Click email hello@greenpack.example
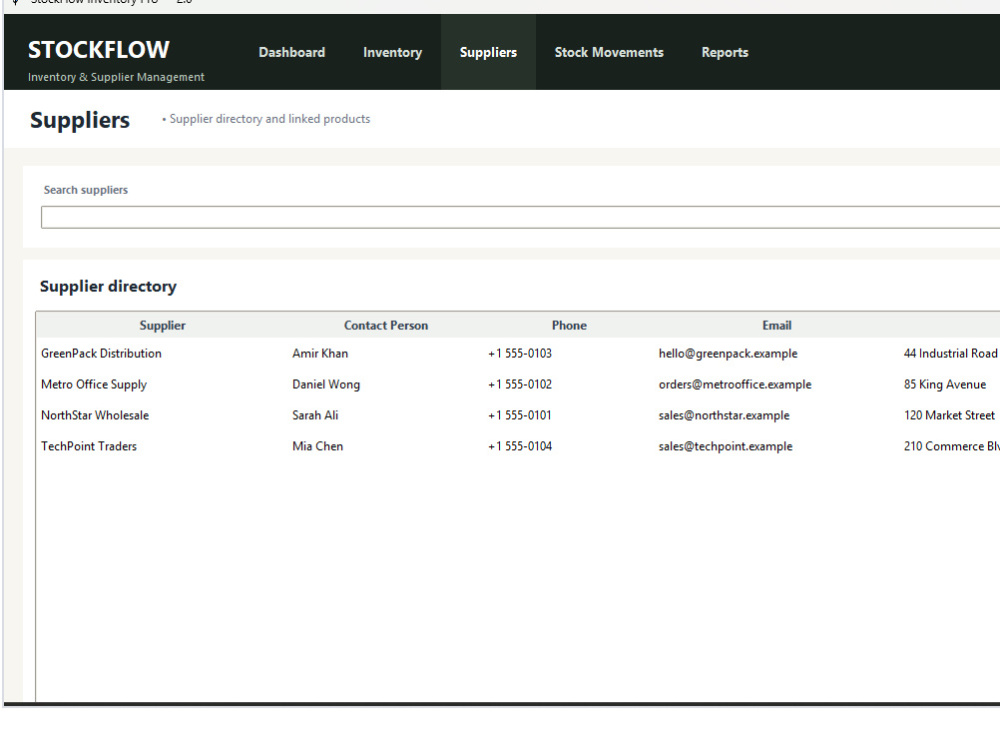The width and height of the screenshot is (1000, 750). (728, 353)
